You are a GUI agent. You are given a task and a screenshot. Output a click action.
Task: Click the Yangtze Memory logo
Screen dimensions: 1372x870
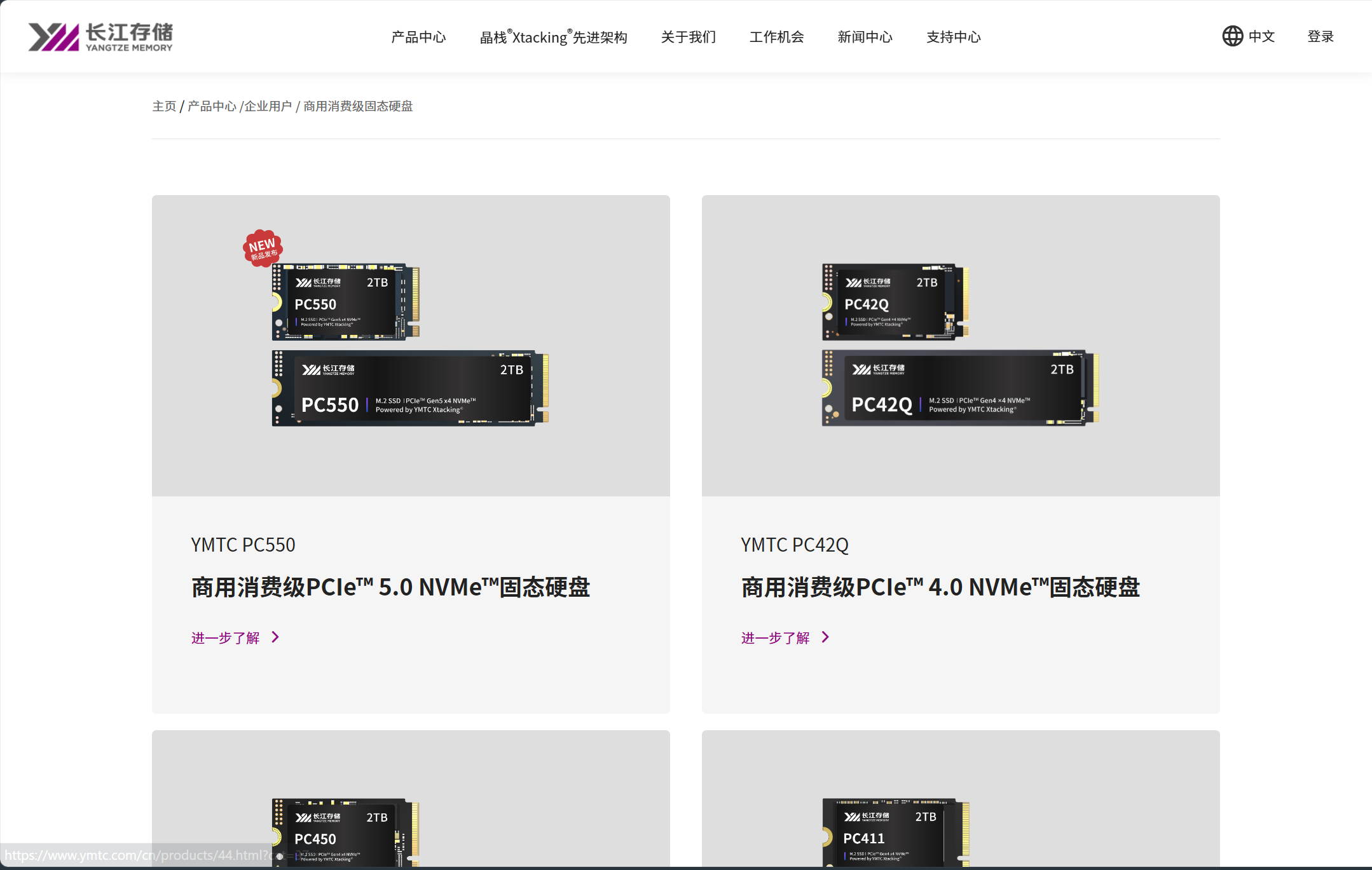tap(100, 37)
